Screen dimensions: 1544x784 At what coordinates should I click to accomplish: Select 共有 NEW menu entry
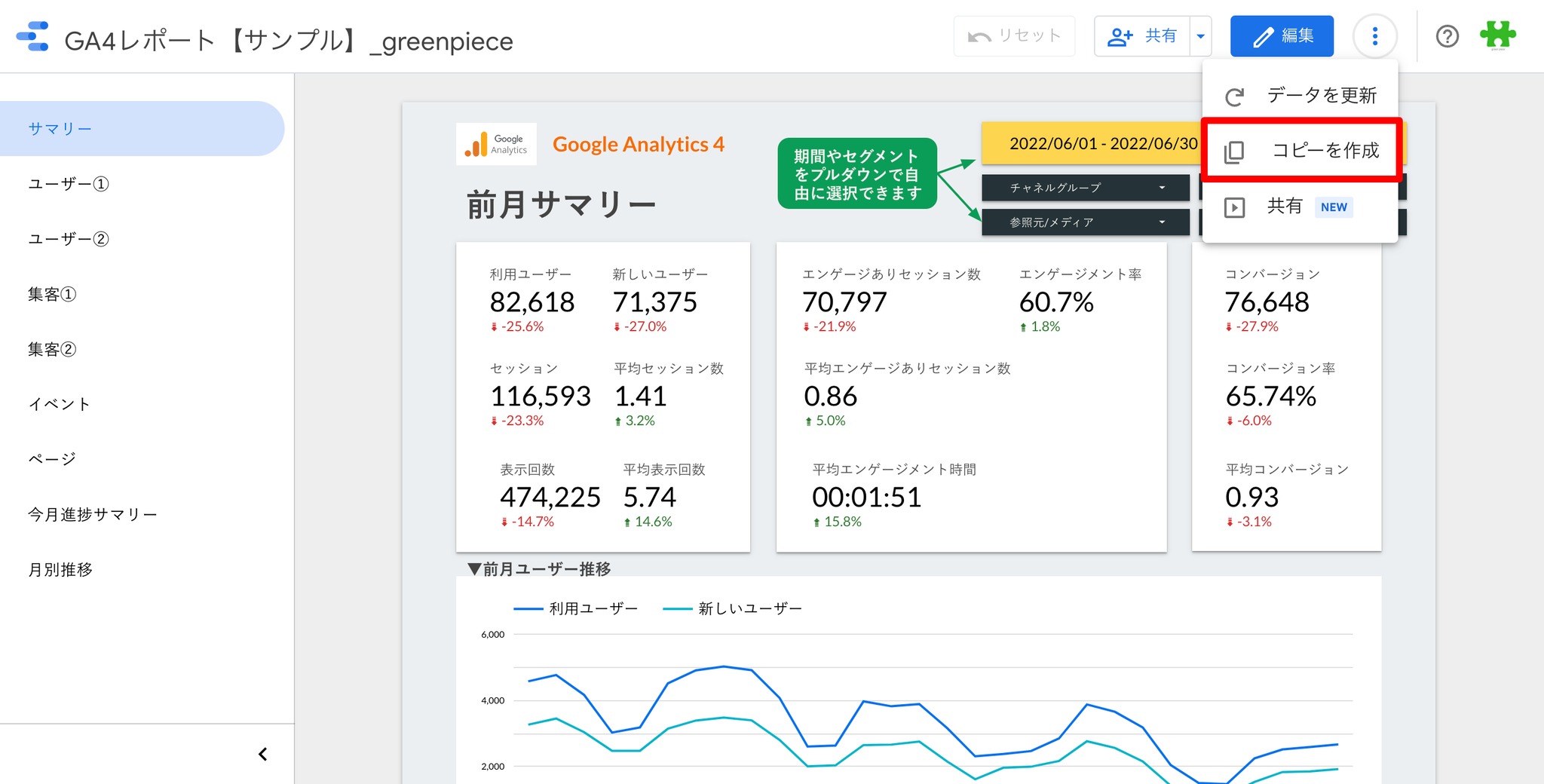tap(1300, 207)
